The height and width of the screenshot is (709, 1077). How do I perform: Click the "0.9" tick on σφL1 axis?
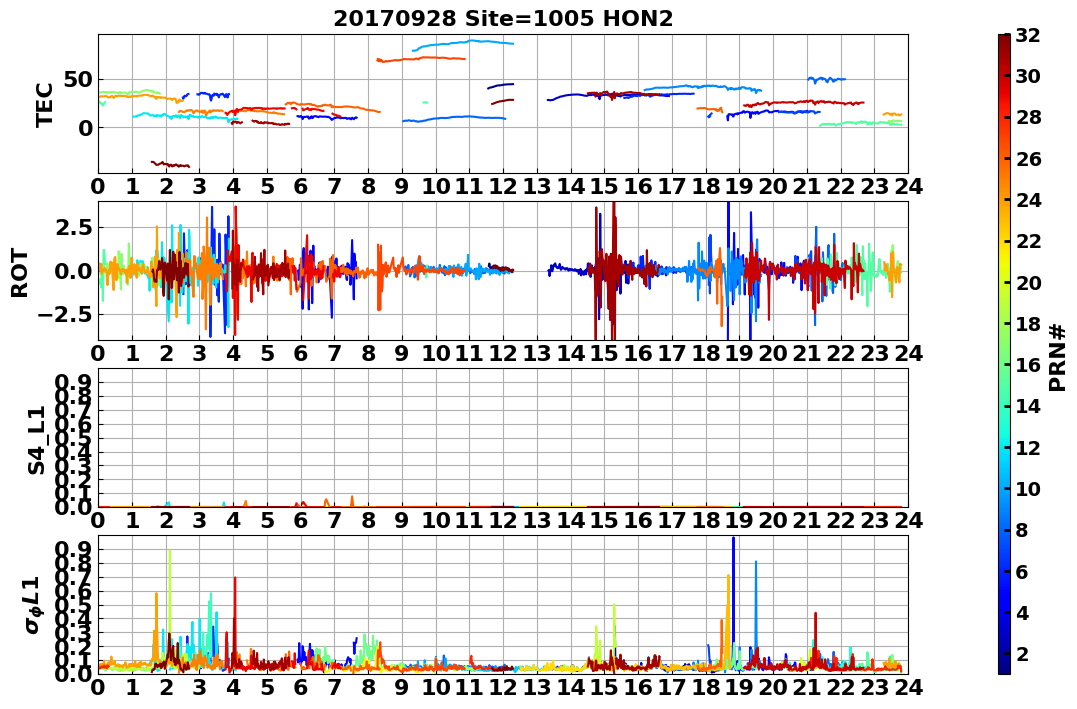click(74, 549)
